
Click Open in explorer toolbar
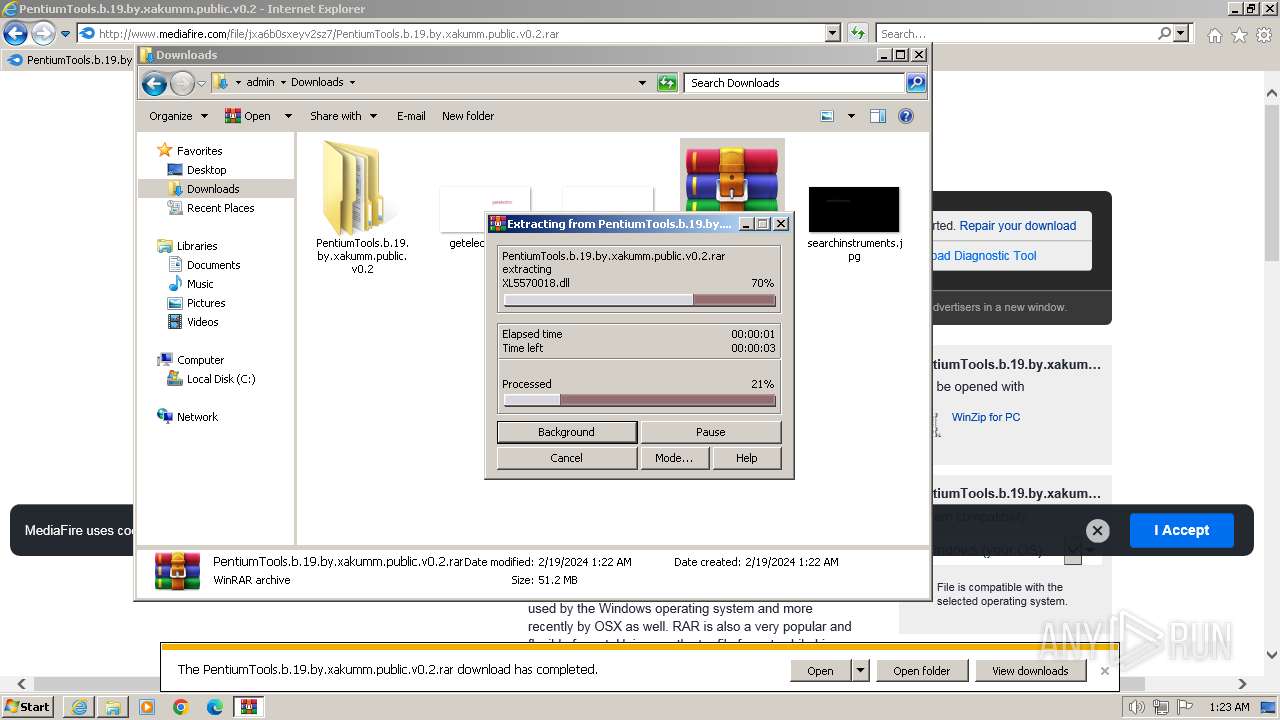pyautogui.click(x=247, y=116)
